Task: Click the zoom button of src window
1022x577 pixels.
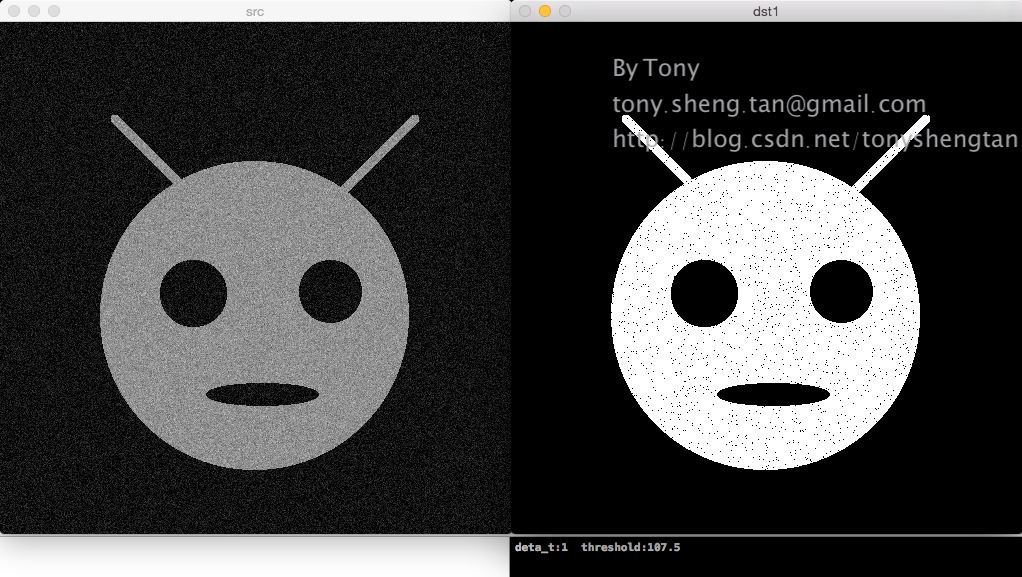Action: tap(54, 11)
